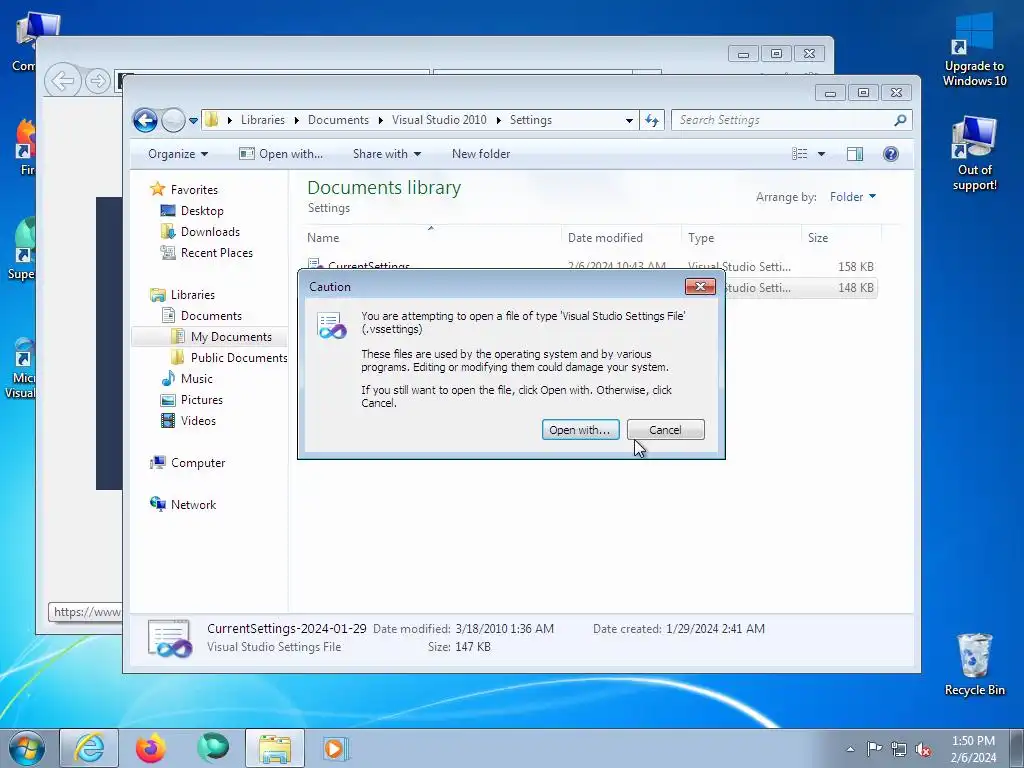
Task: Open the Organize menu
Action: [x=178, y=154]
